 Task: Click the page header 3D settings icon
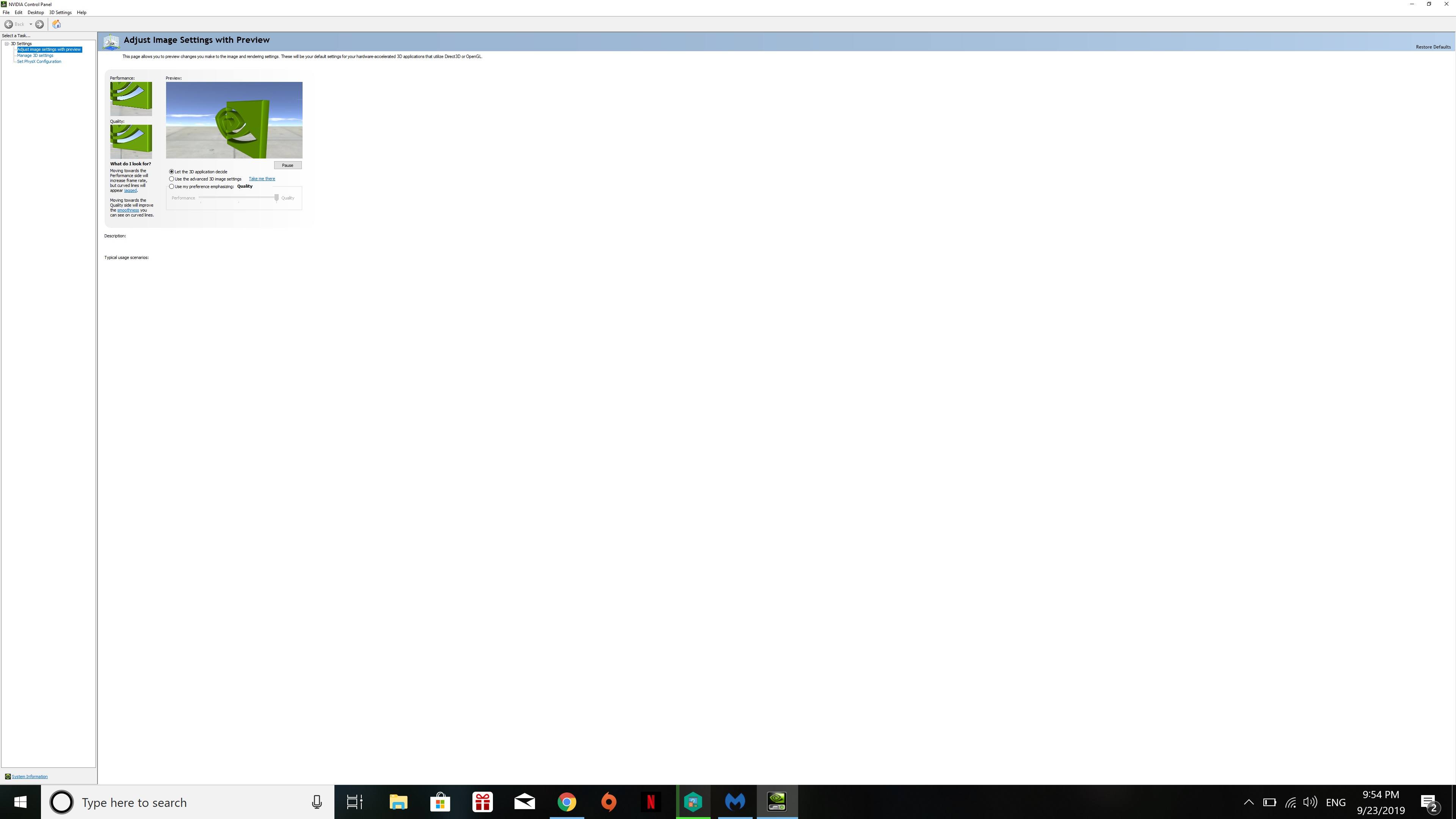[x=111, y=42]
